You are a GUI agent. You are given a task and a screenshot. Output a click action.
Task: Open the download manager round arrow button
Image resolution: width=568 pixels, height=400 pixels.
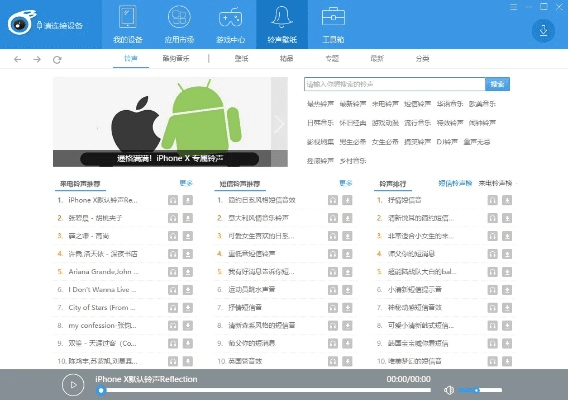(543, 31)
